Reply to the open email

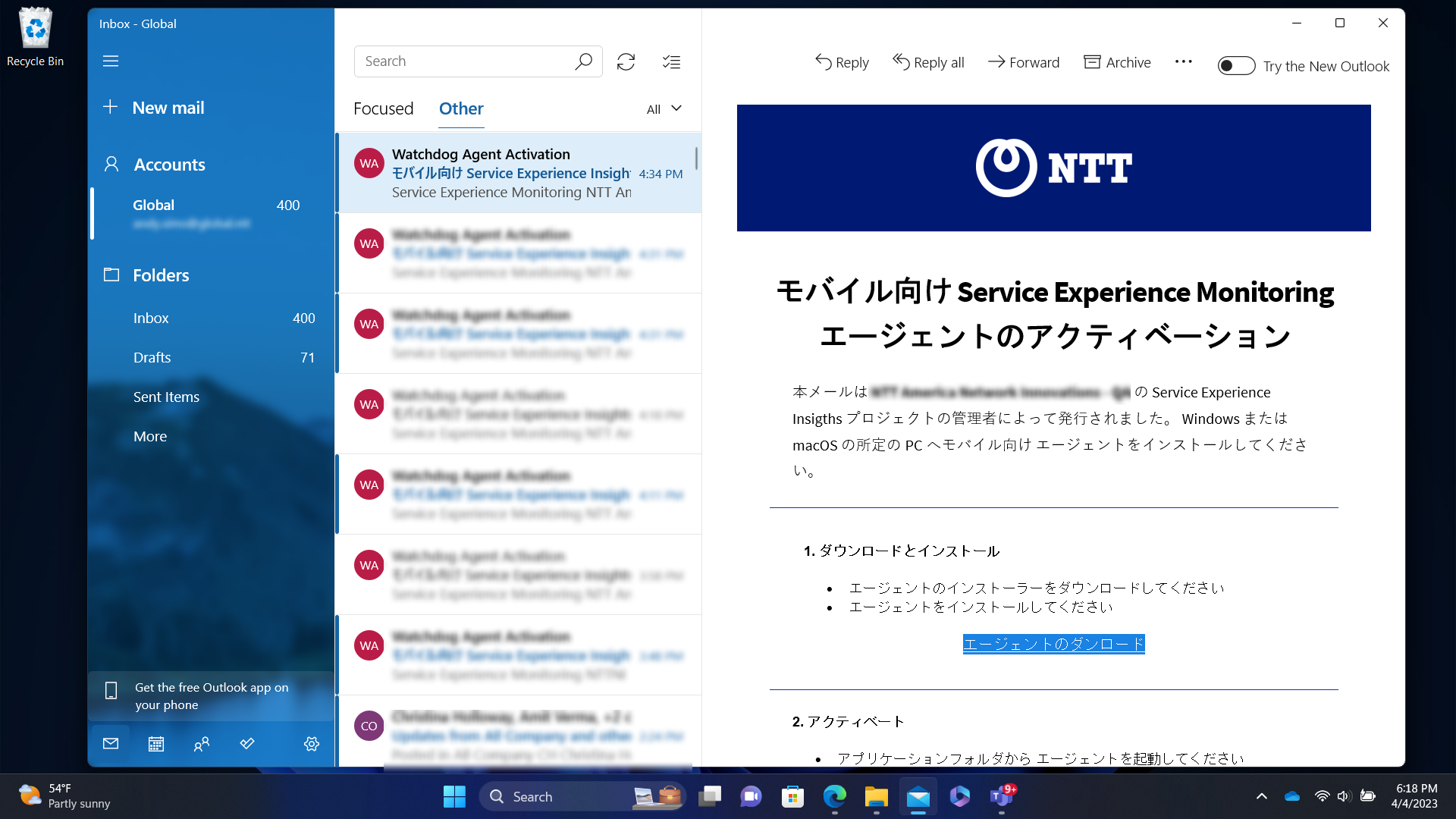point(842,62)
